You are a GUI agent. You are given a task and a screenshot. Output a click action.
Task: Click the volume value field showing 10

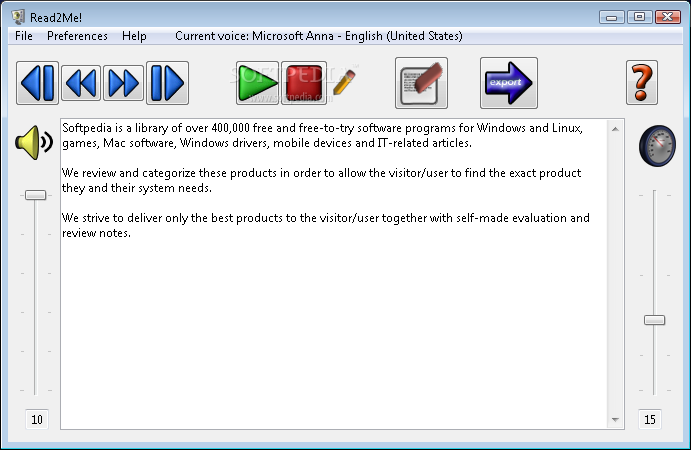[37, 419]
